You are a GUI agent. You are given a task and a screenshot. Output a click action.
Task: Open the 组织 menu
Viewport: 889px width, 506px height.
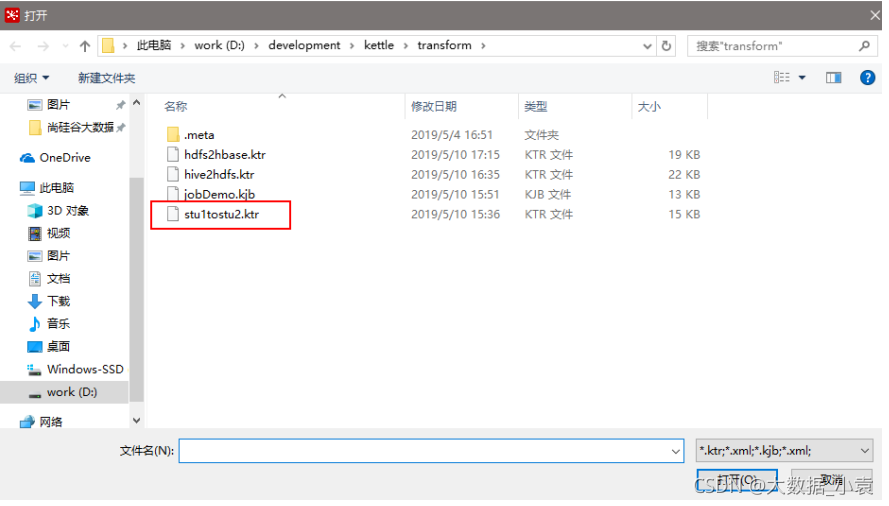coord(32,78)
